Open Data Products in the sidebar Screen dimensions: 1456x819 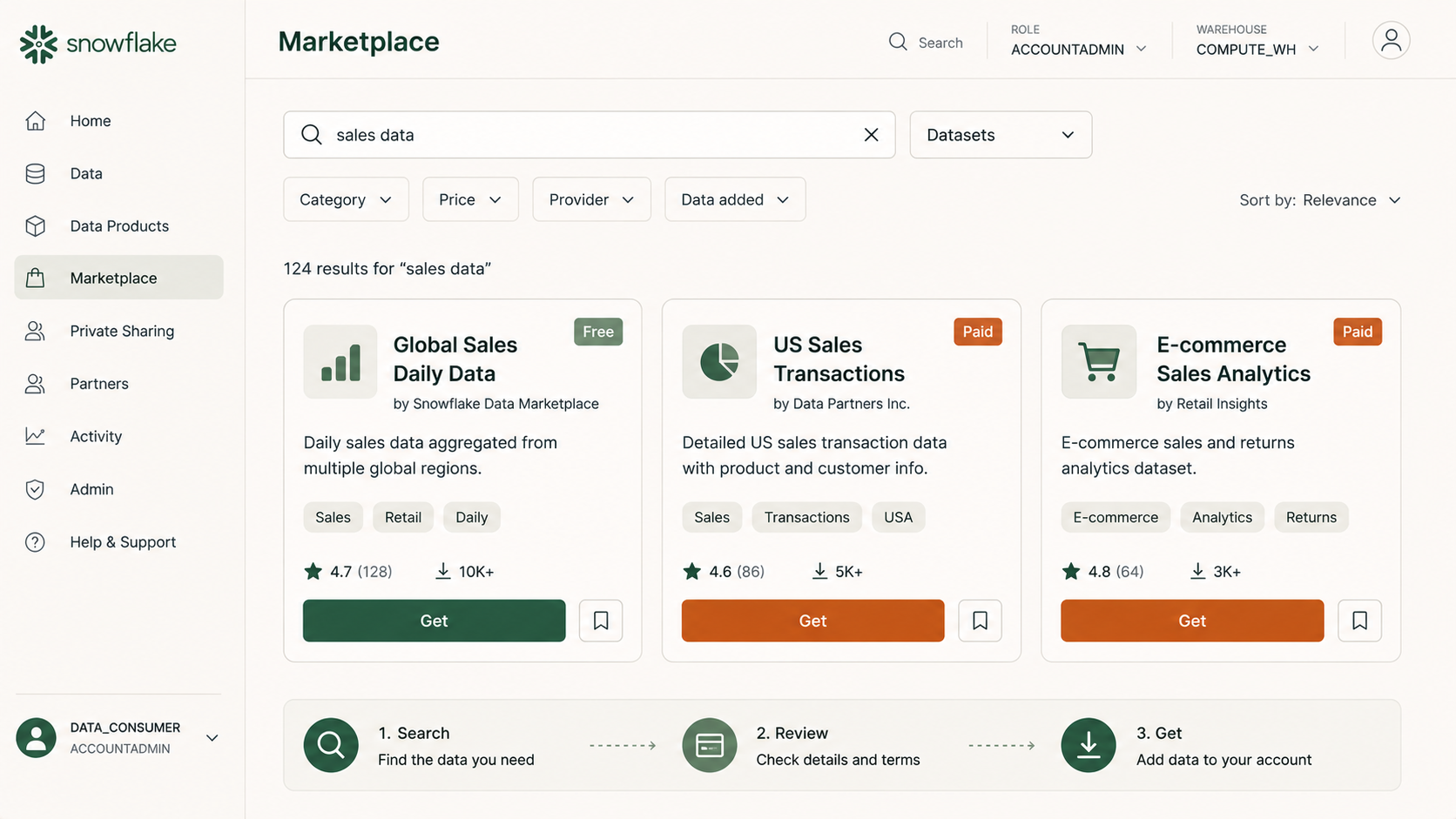point(118,225)
